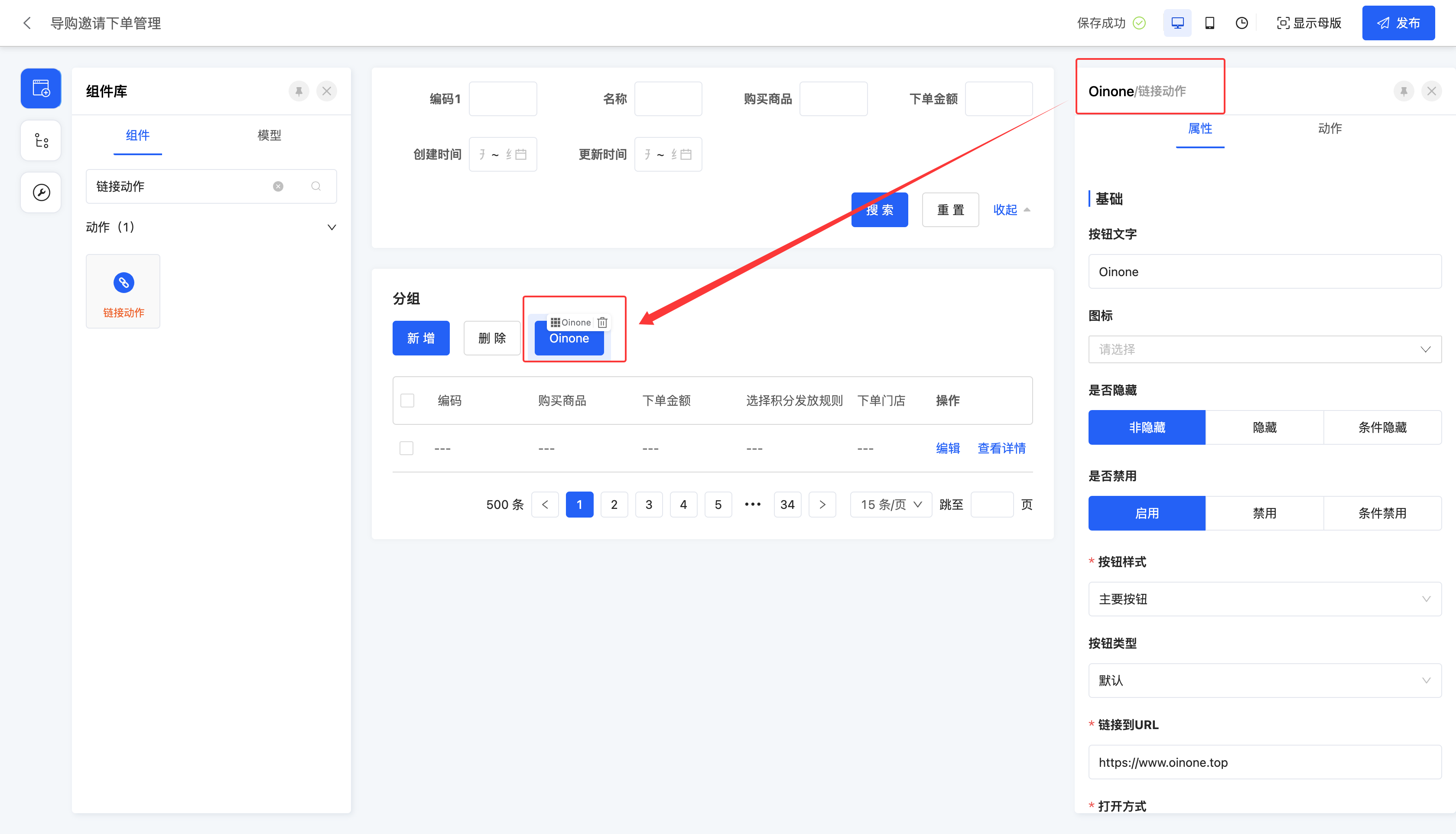Open the 图标 select dropdown
This screenshot has width=1456, height=834.
pyautogui.click(x=1264, y=349)
